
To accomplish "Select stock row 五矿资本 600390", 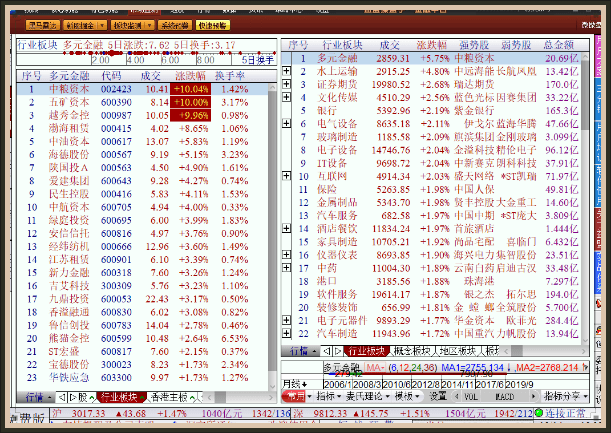I will coord(142,102).
